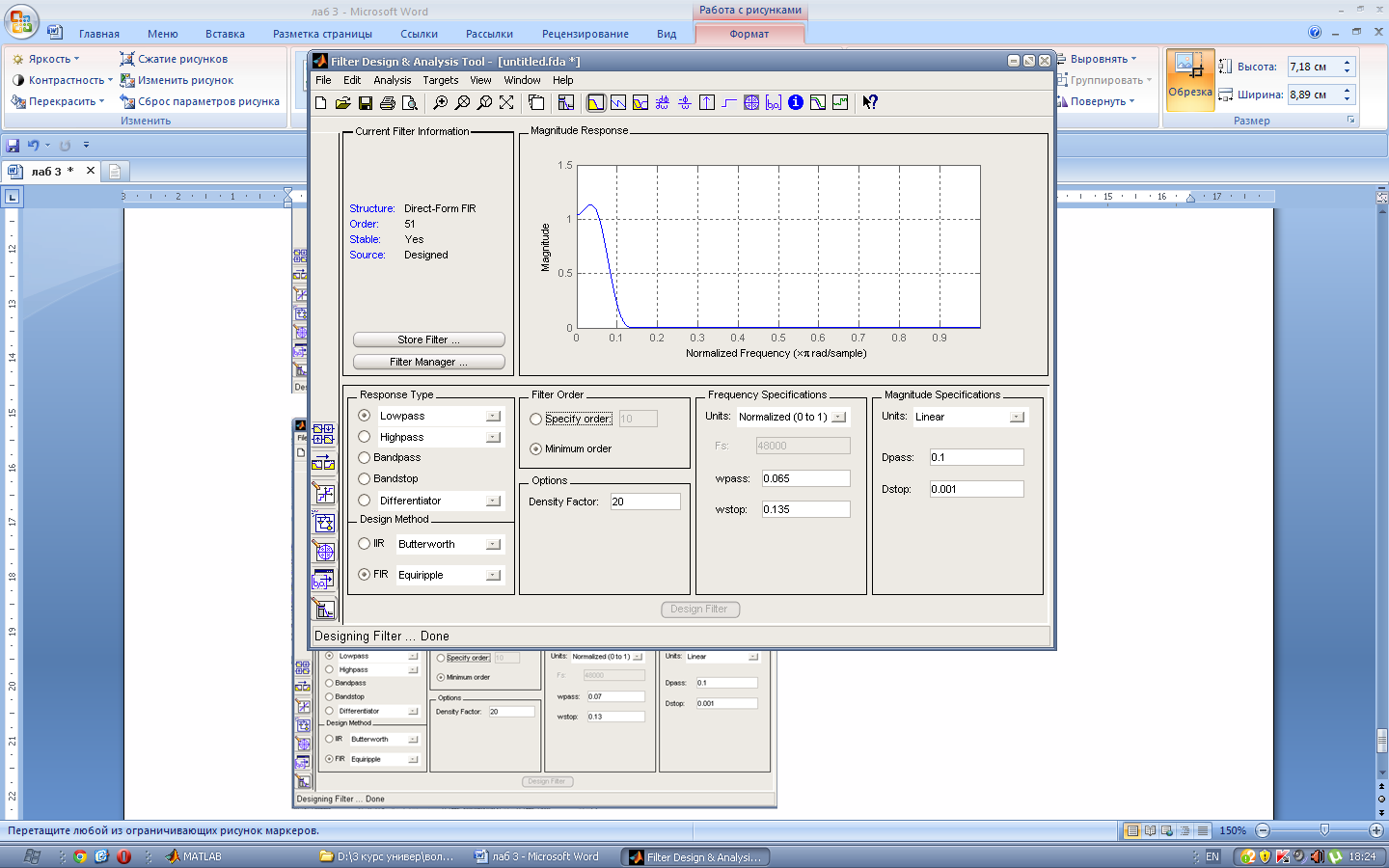Activate Zoom X-axis tool

(x=462, y=102)
